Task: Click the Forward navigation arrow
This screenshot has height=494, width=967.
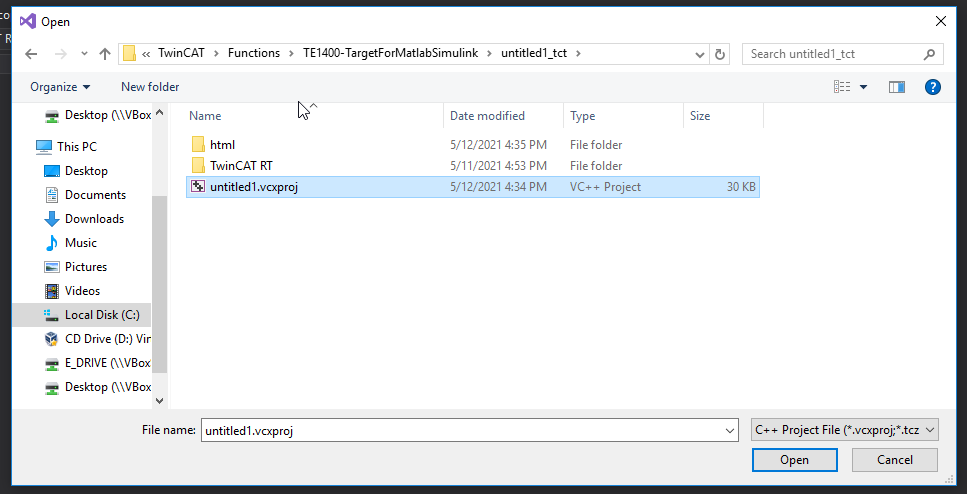Action: tap(60, 54)
